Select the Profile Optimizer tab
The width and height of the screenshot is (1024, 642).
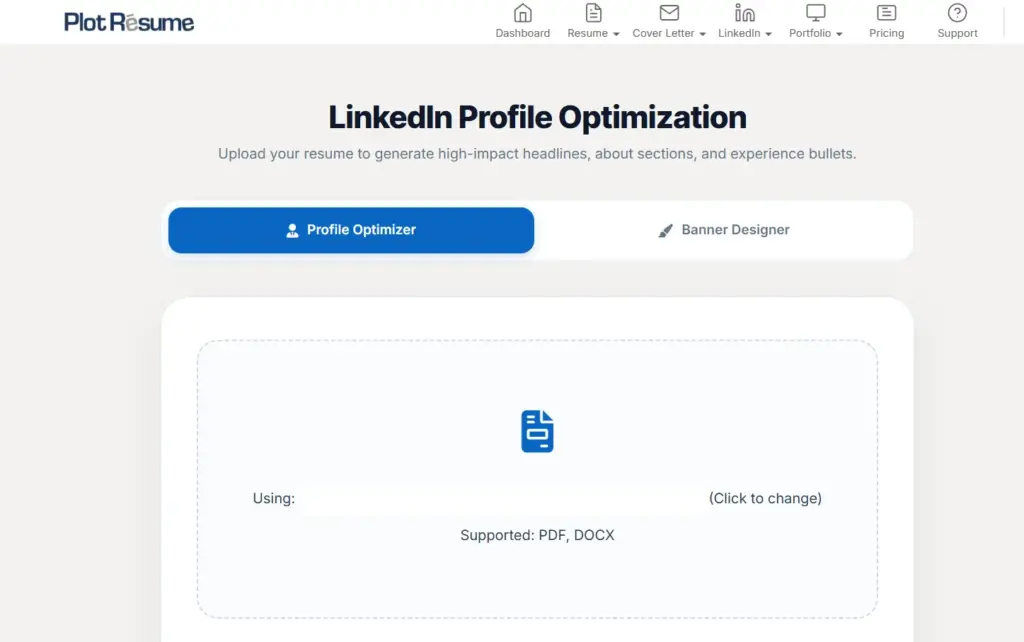click(350, 230)
